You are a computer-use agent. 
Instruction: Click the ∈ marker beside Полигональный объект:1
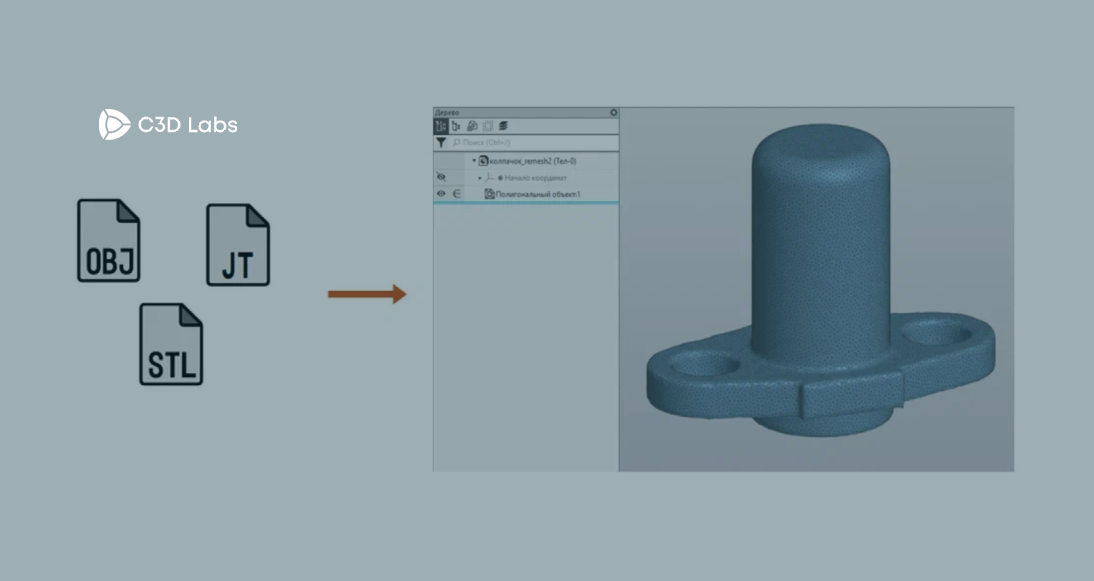(457, 194)
